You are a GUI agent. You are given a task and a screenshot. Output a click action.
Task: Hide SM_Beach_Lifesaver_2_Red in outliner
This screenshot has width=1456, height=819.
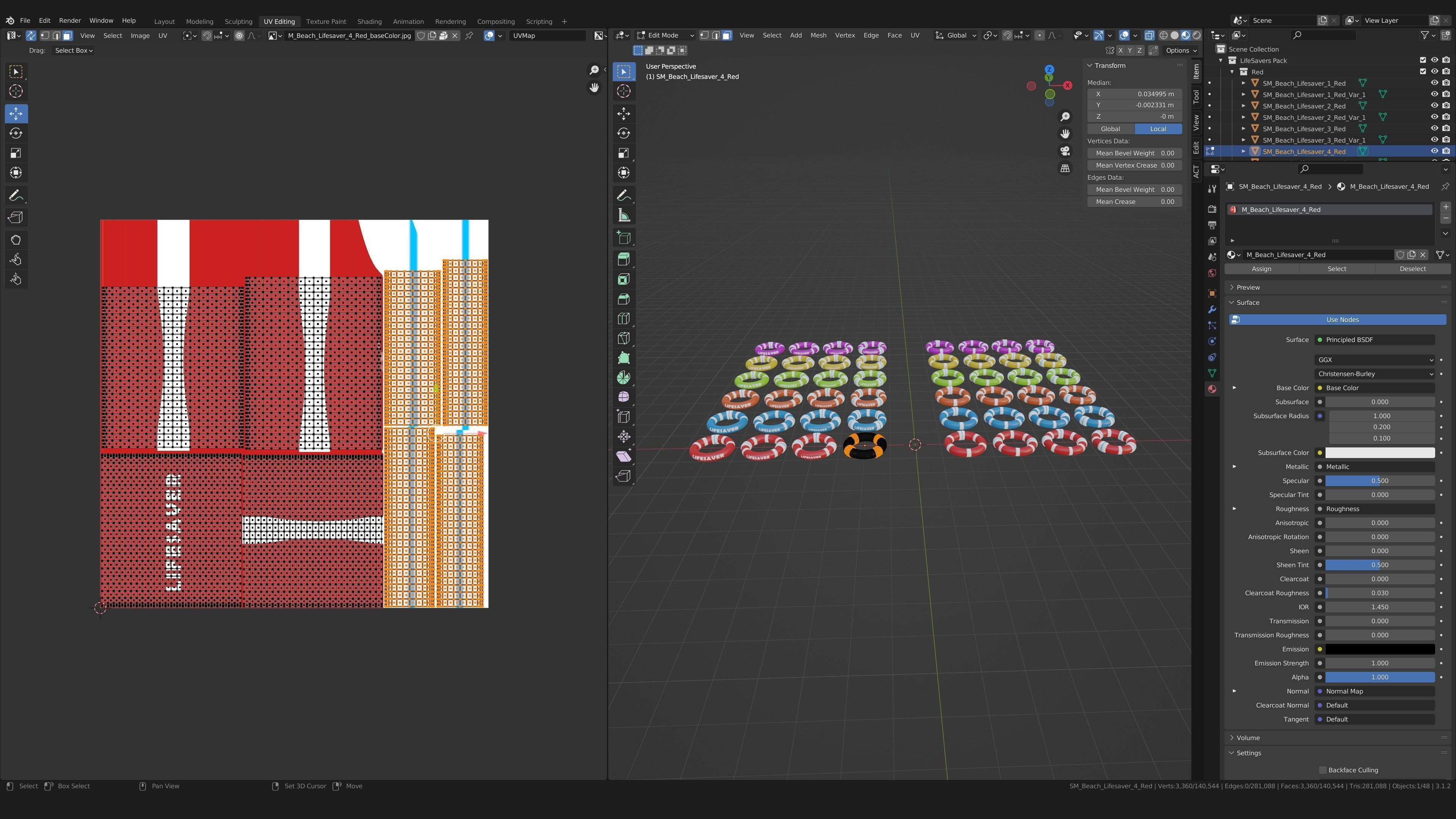click(1434, 106)
